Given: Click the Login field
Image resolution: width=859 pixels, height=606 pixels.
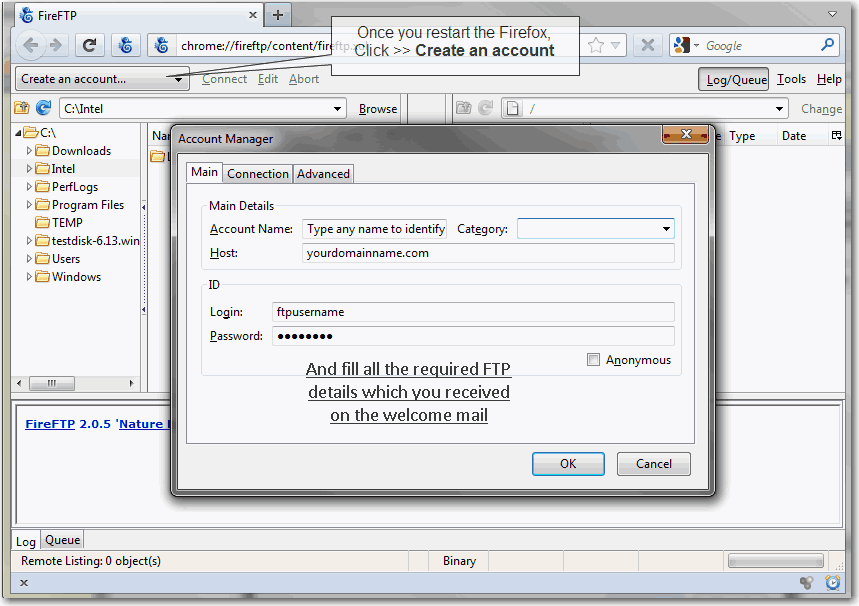Looking at the screenshot, I should click(473, 312).
